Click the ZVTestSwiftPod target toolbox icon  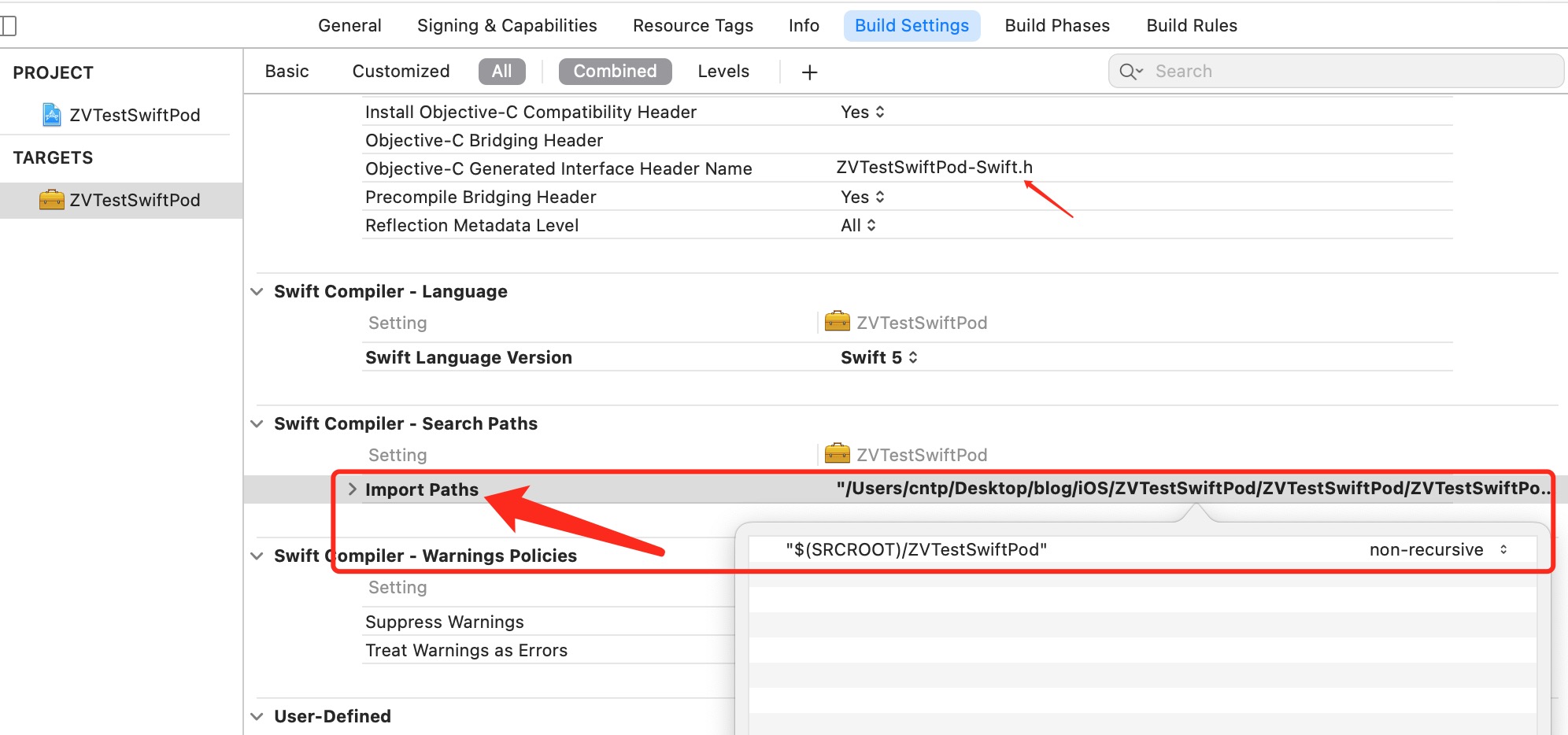(x=51, y=200)
